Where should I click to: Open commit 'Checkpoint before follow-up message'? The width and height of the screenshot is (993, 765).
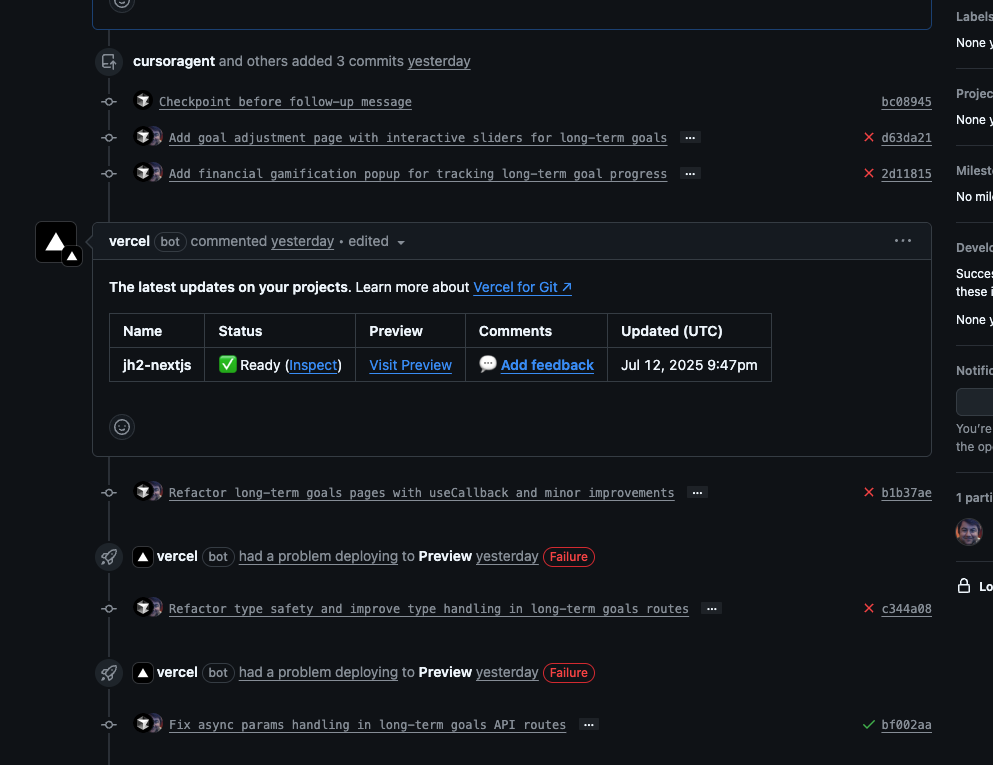coord(285,102)
